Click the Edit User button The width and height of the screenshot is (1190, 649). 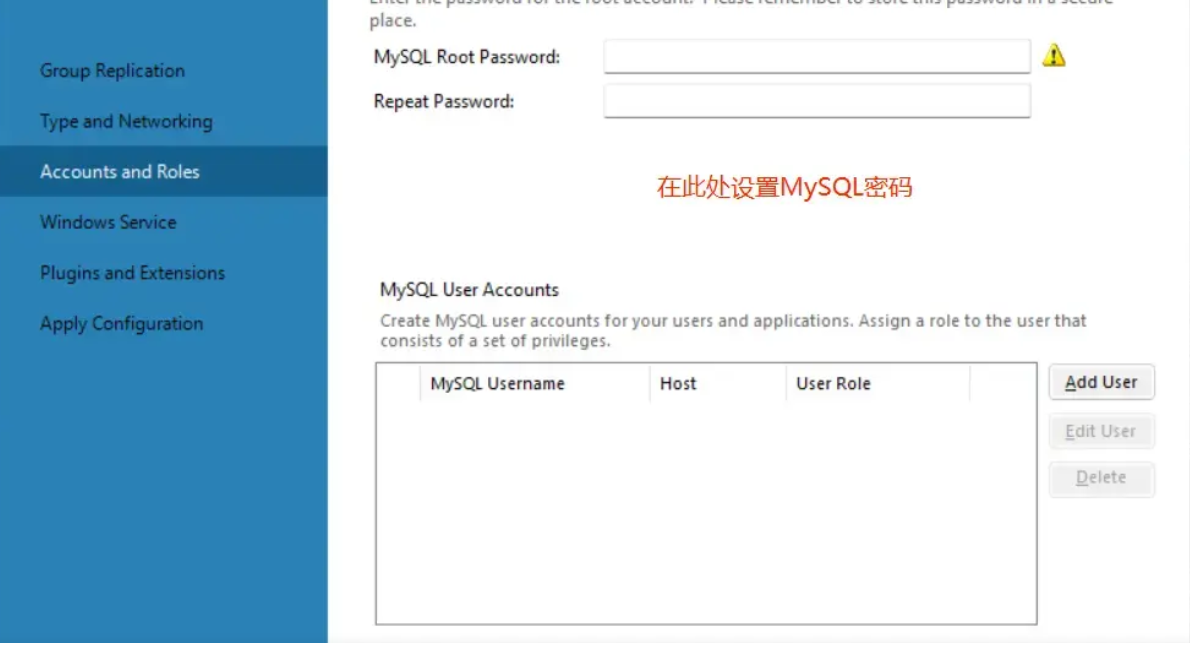tap(1101, 431)
